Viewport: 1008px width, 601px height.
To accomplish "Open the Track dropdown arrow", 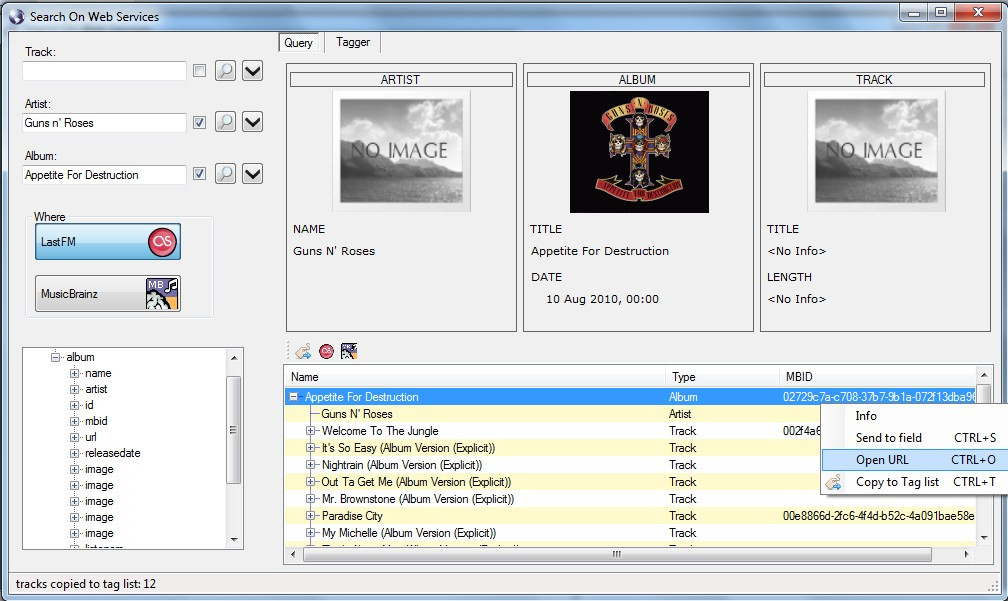I will click(253, 70).
